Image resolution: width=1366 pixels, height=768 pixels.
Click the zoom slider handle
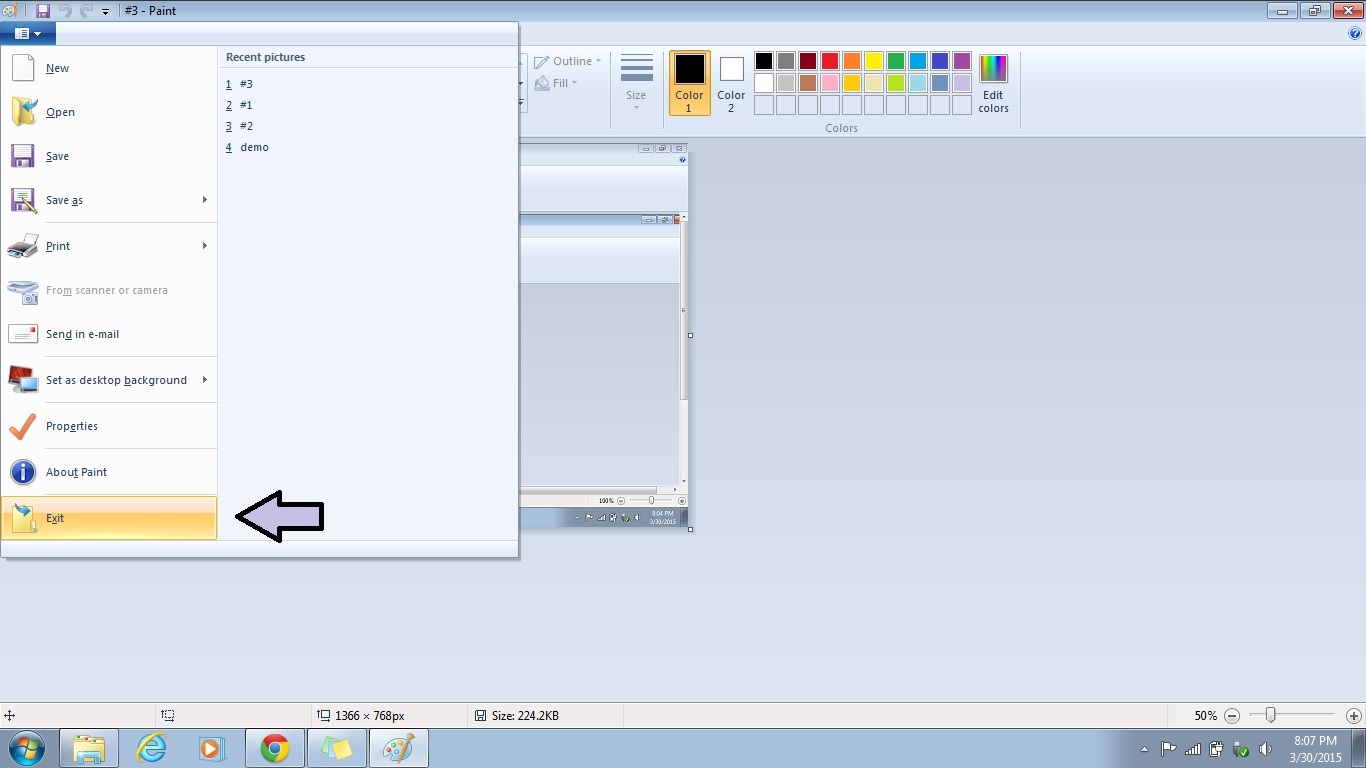pos(1270,715)
